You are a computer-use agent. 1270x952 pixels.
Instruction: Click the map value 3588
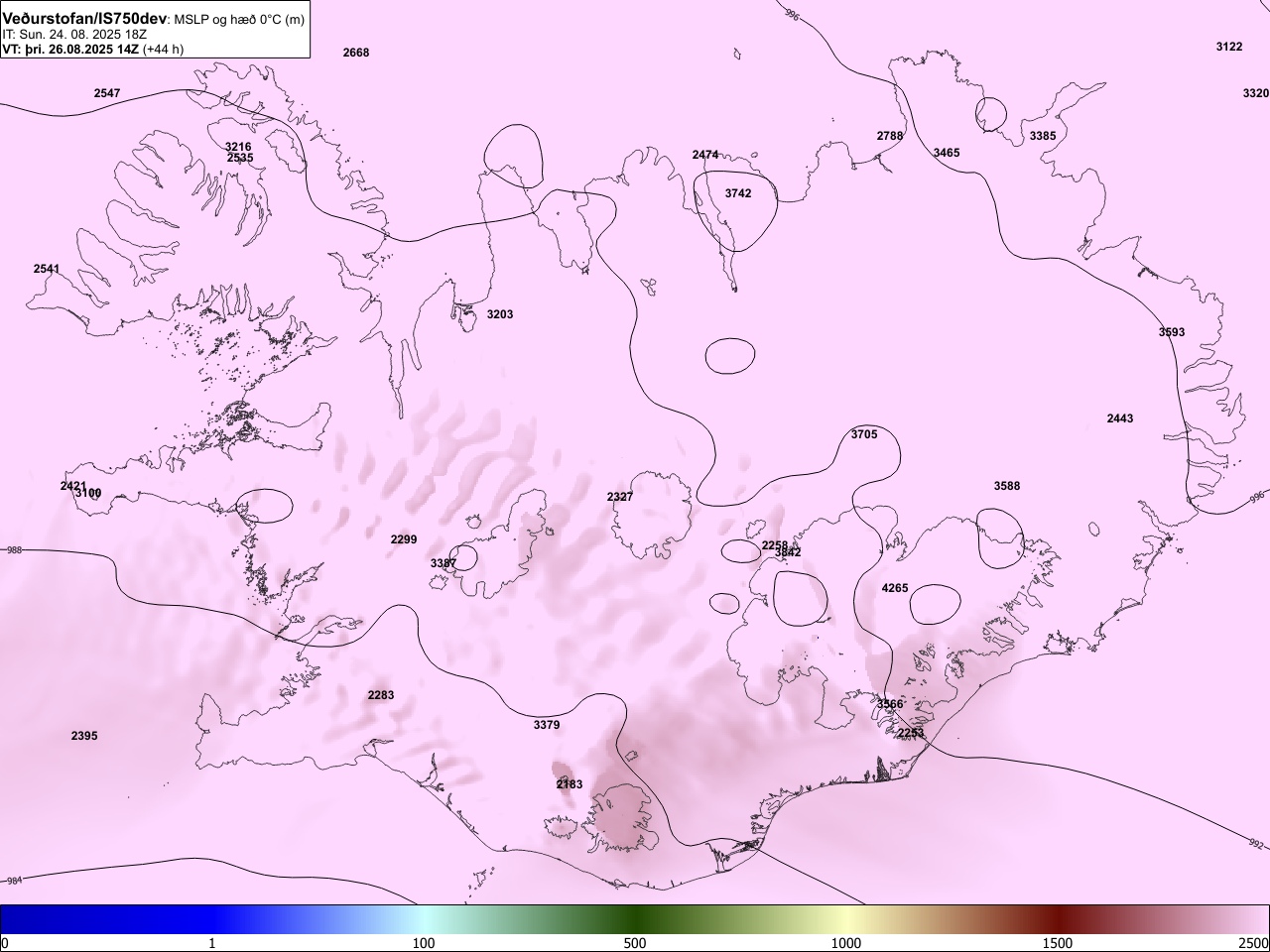coord(1007,486)
